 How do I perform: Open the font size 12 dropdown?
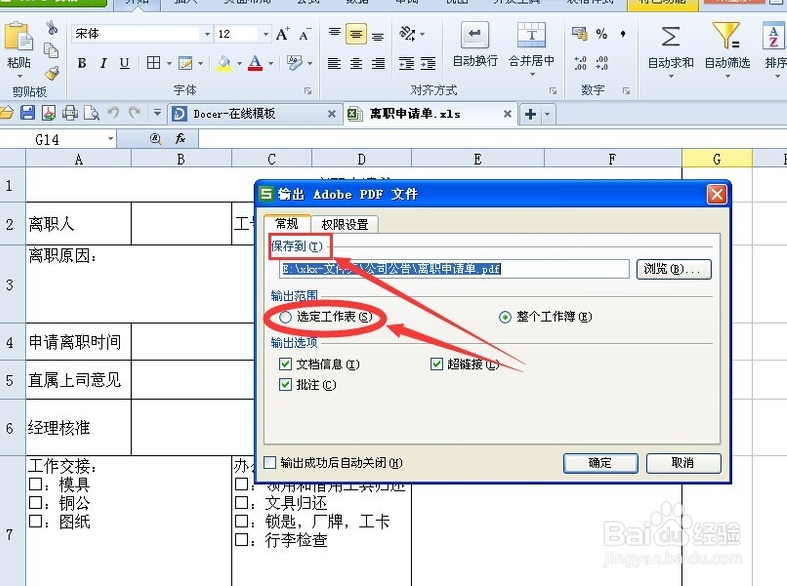[x=266, y=34]
